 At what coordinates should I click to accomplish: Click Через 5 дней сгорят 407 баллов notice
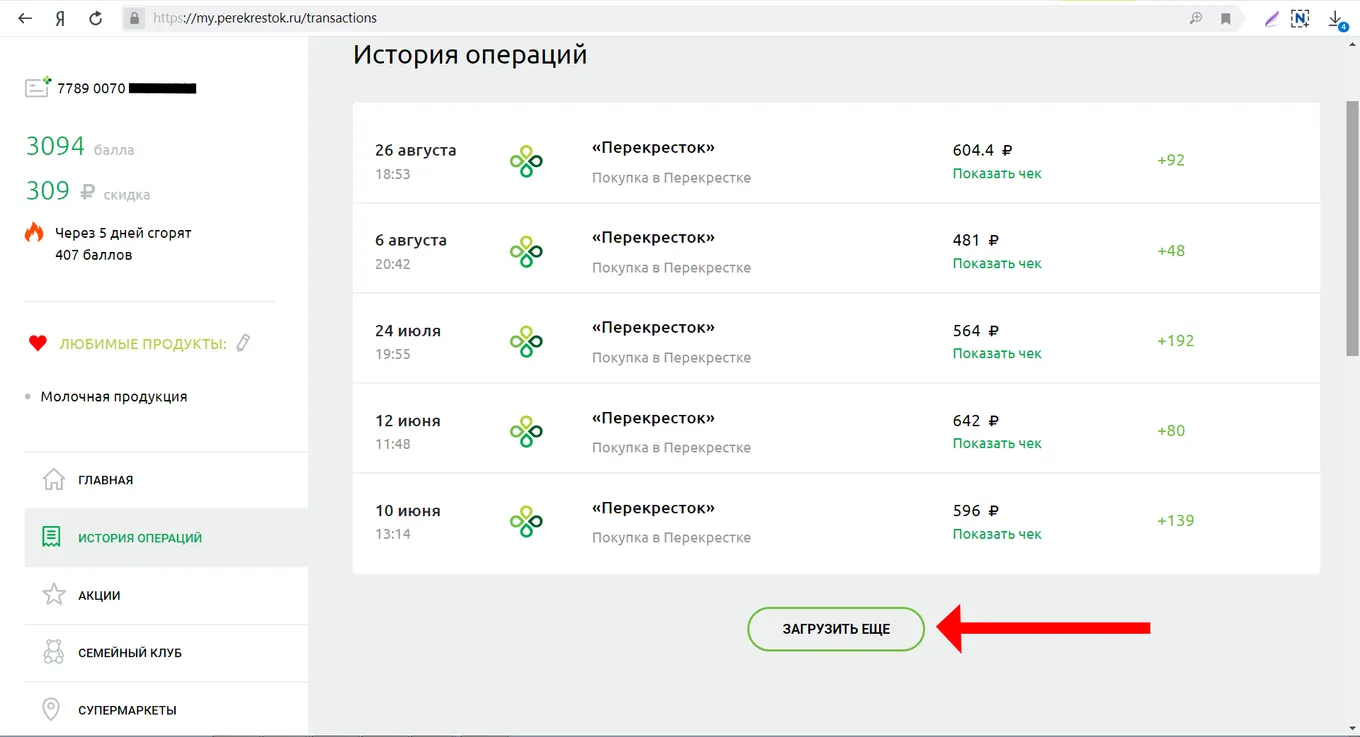click(x=123, y=244)
